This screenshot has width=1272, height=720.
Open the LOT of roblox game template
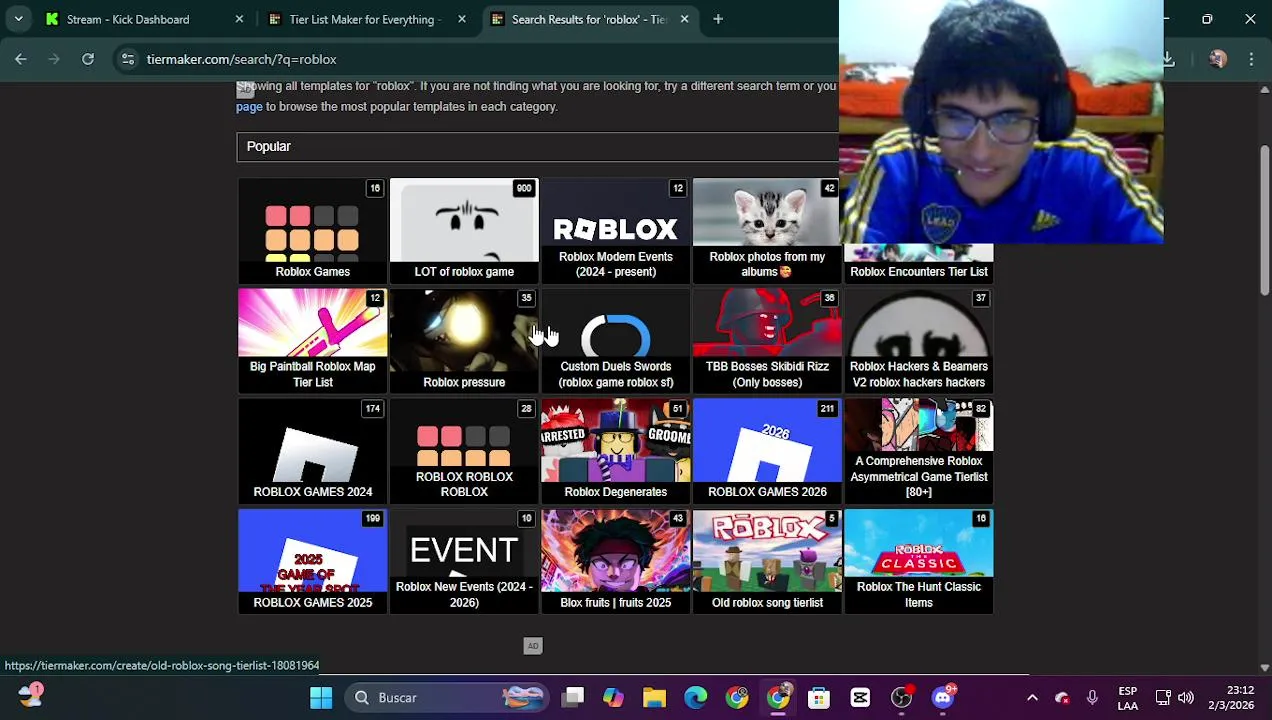click(x=464, y=231)
